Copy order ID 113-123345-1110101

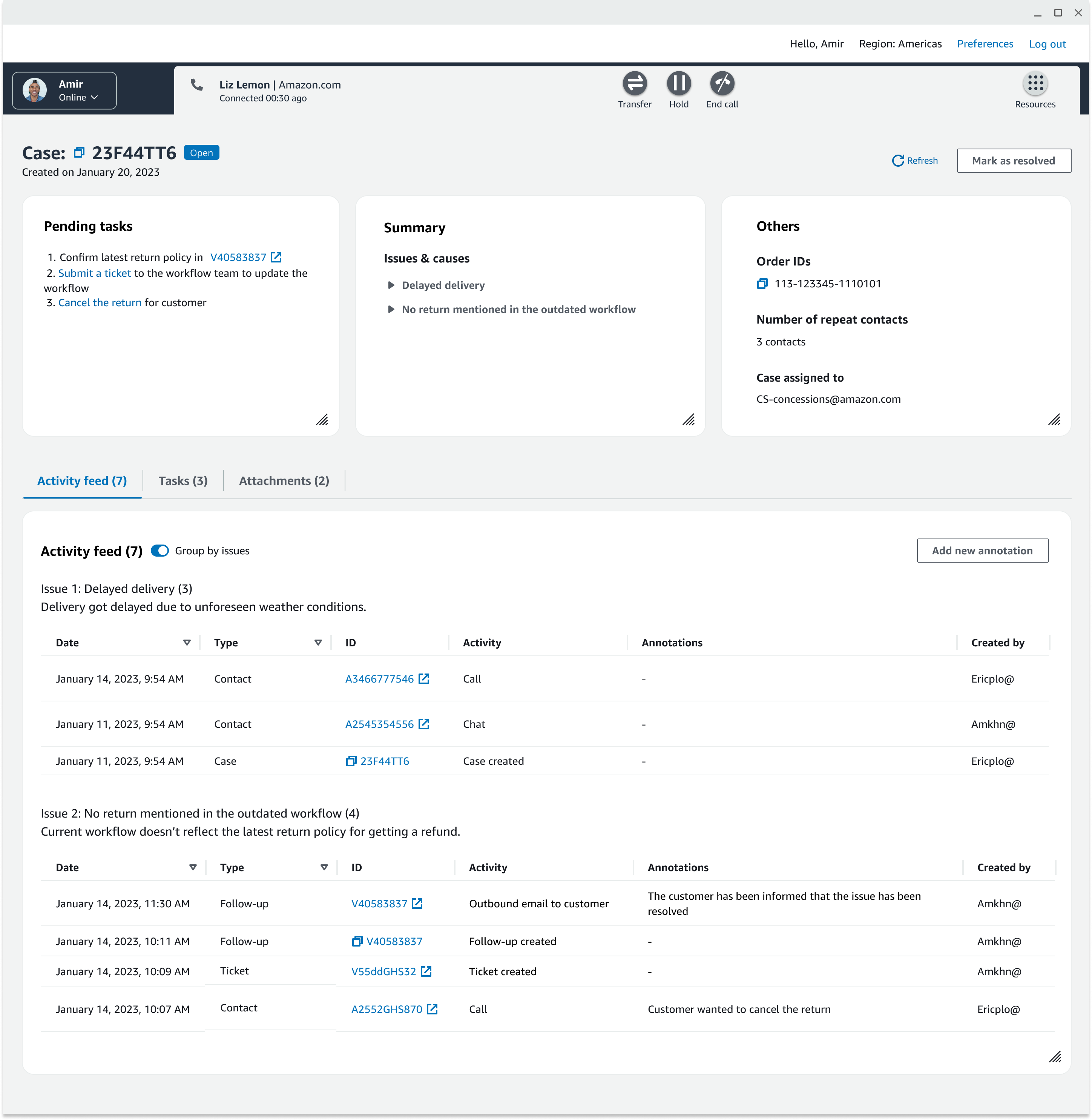coord(762,284)
